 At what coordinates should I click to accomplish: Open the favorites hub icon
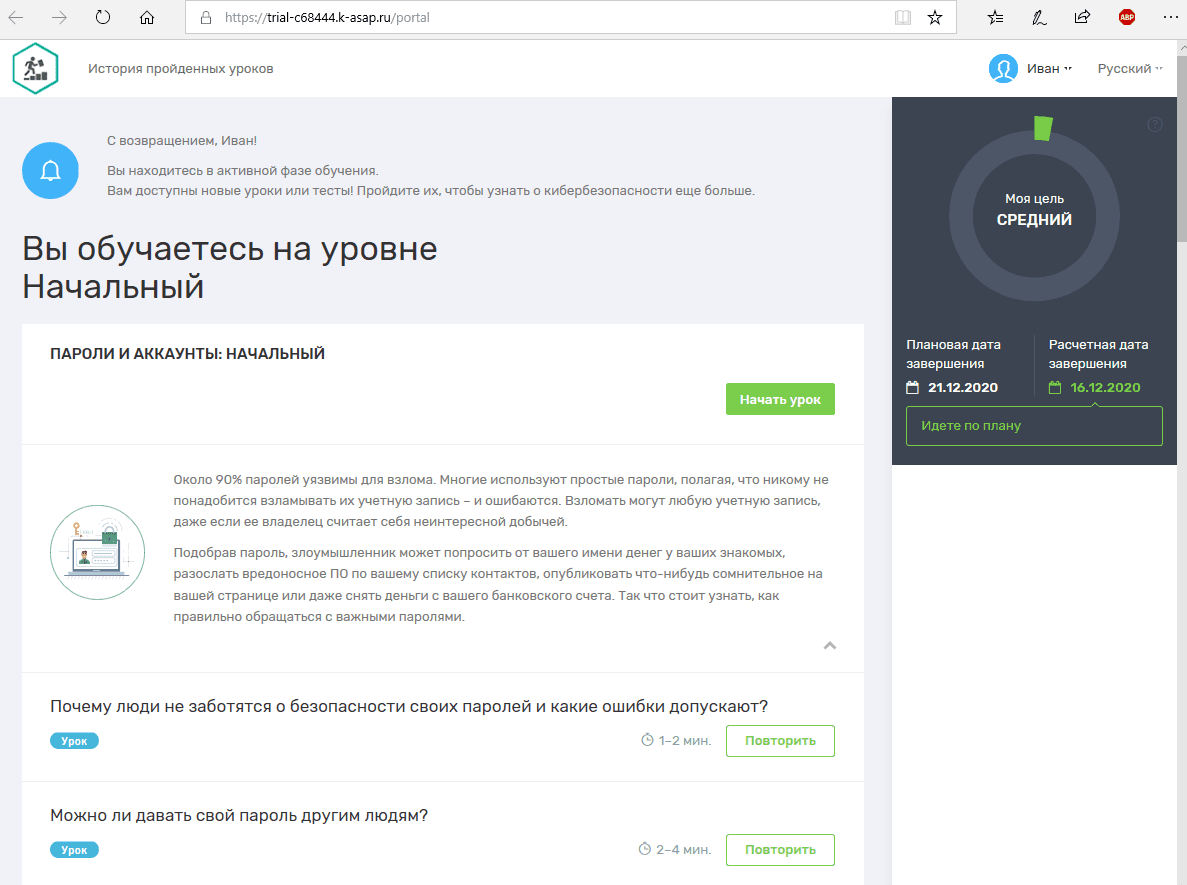(995, 17)
